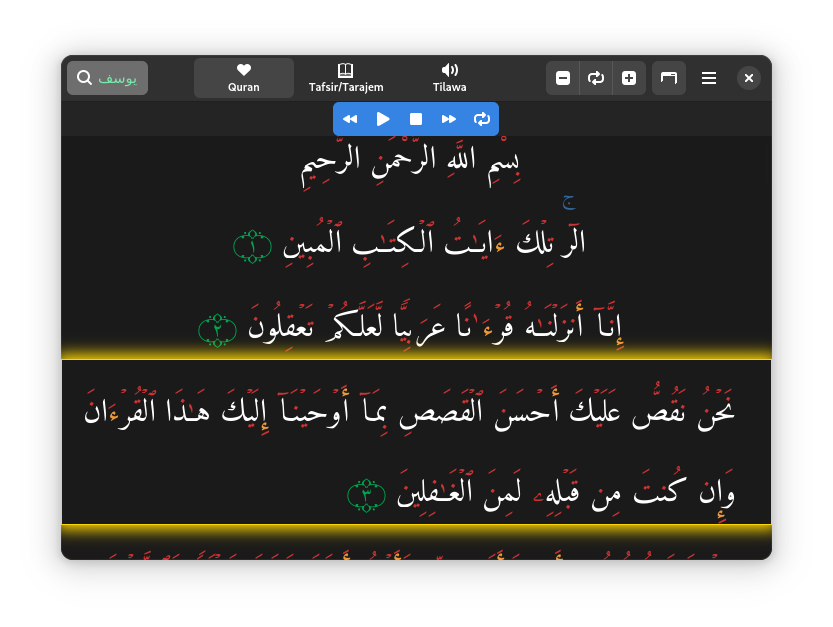Click the reset zoom arrows icon
Screen dimensions: 833x627
pos(596,78)
